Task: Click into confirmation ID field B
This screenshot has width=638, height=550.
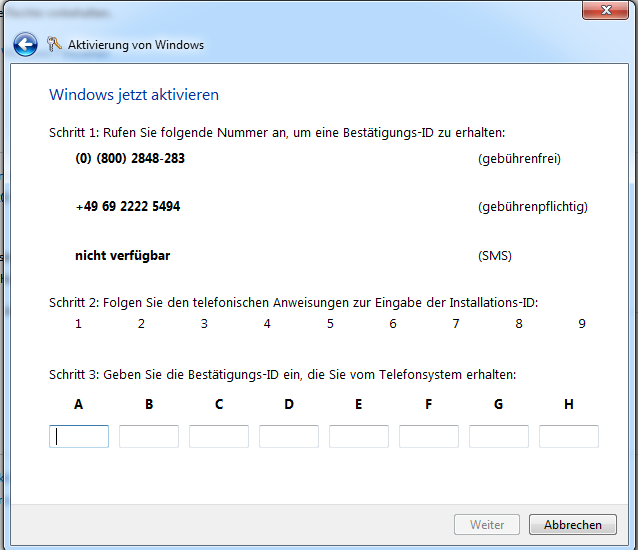Action: pos(149,437)
